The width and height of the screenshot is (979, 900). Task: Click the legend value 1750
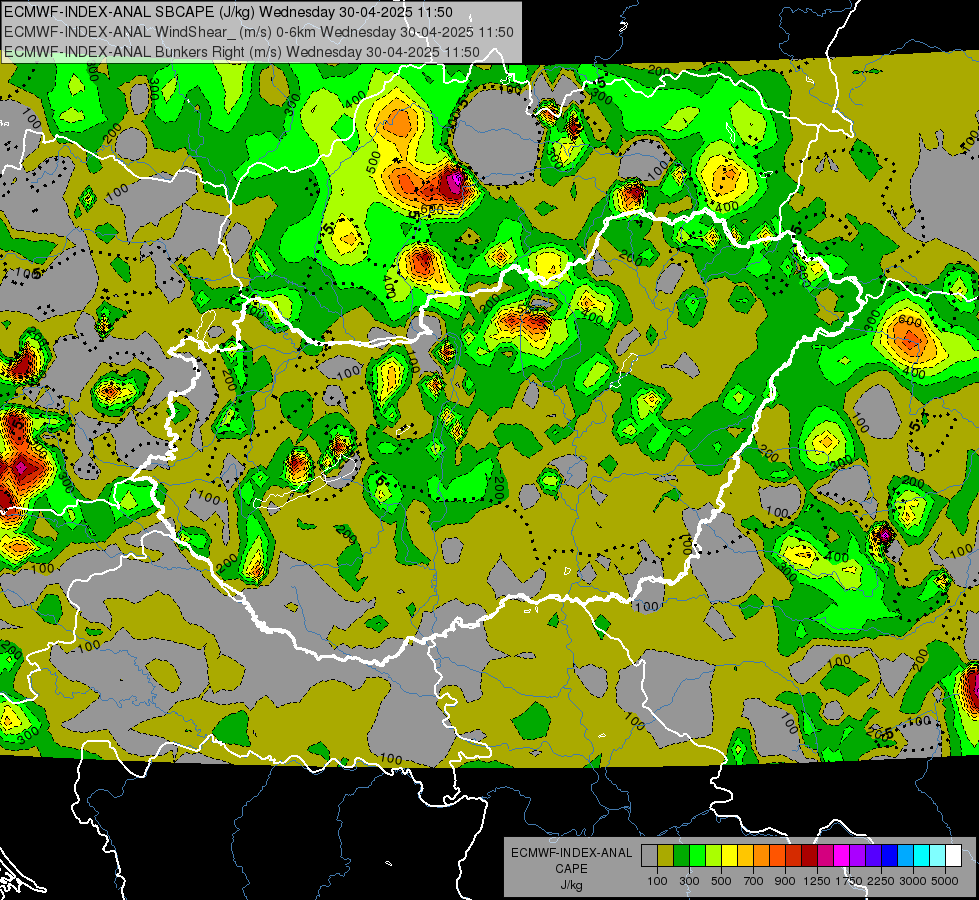pos(849,881)
